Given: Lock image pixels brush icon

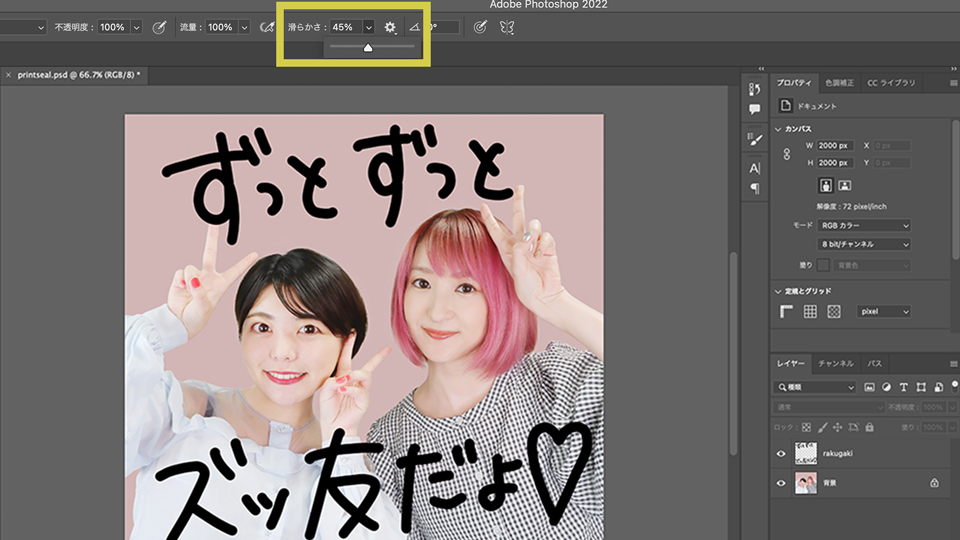Looking at the screenshot, I should tap(822, 427).
